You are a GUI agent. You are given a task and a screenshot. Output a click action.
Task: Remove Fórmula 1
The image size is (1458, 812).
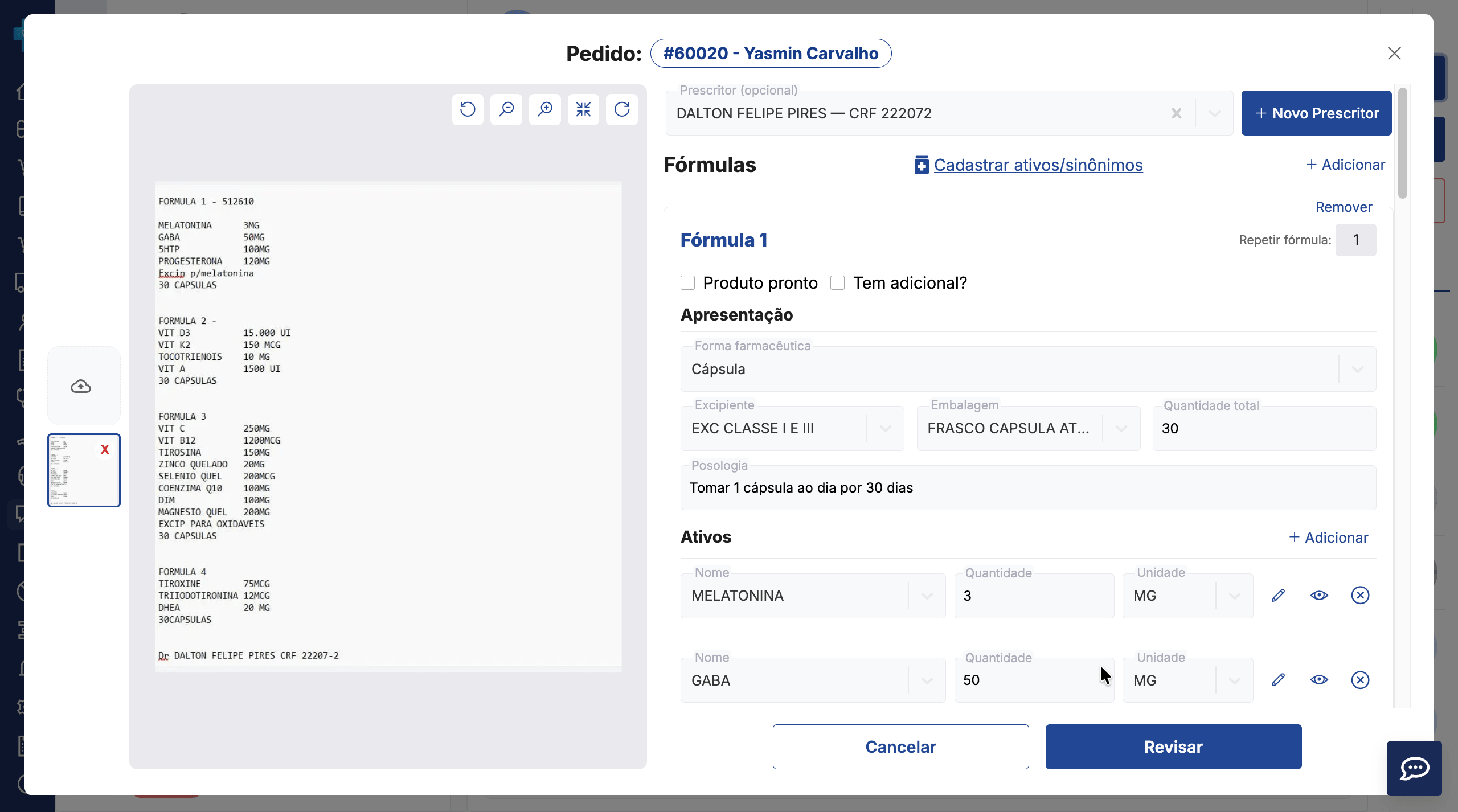1344,207
